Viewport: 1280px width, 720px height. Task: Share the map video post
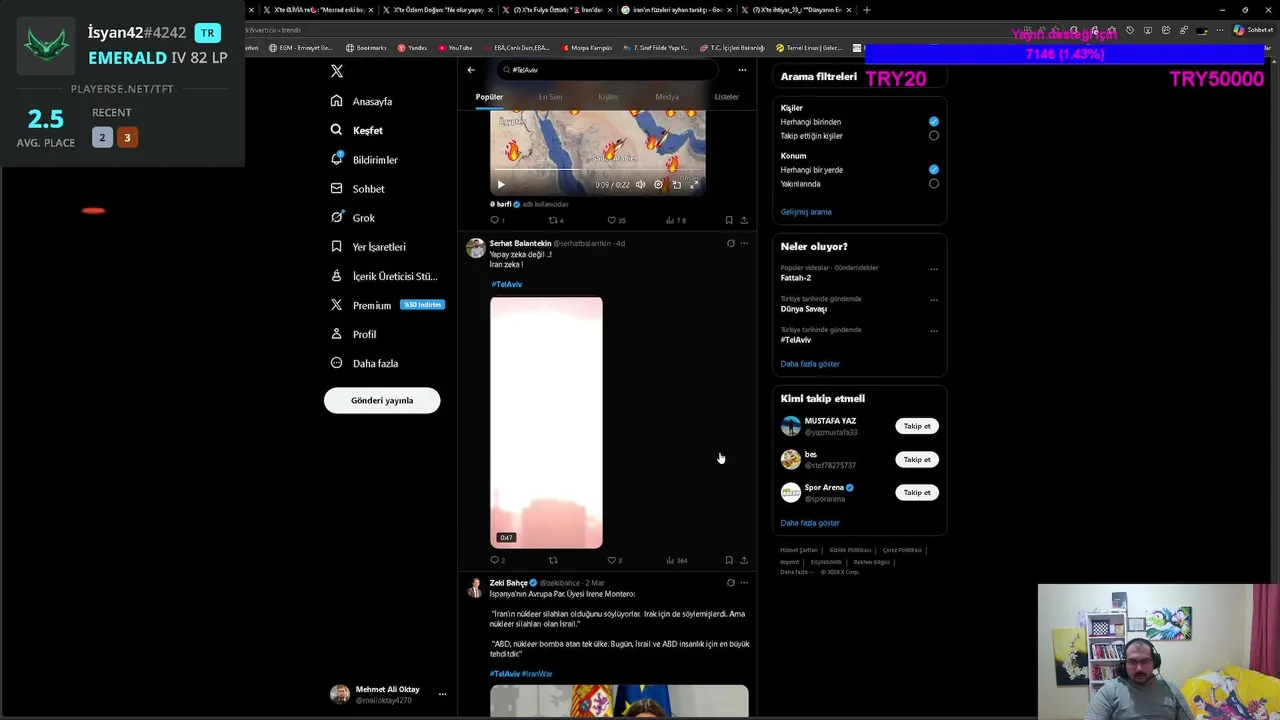[743, 220]
